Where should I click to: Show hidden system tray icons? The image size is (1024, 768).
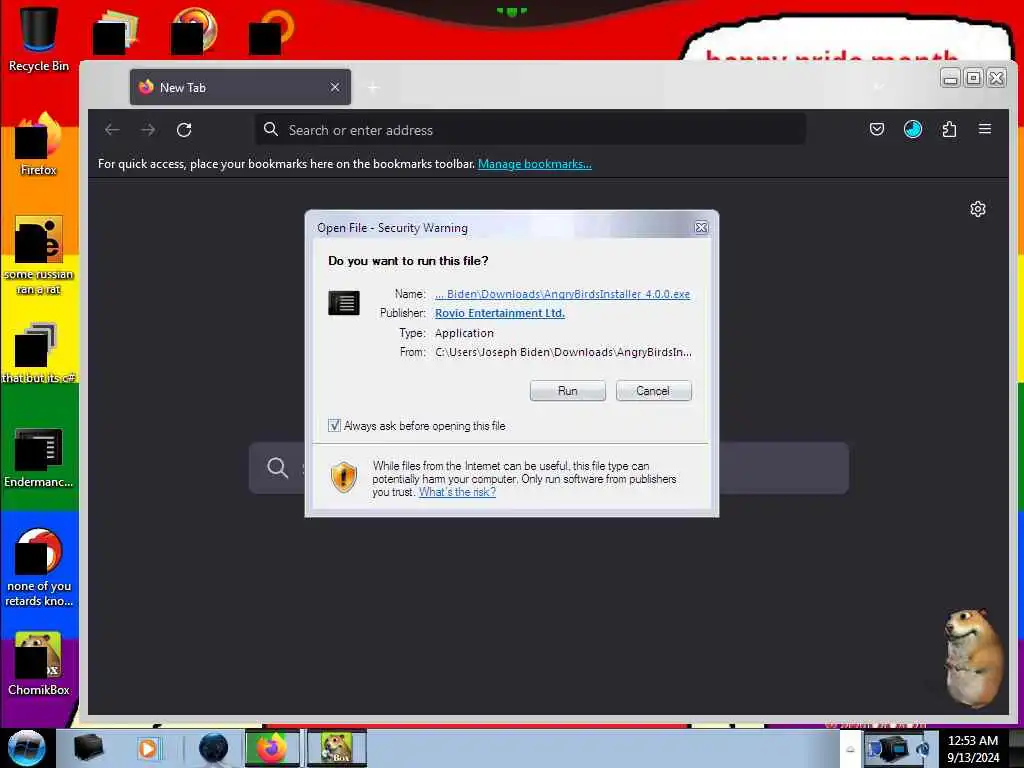850,749
